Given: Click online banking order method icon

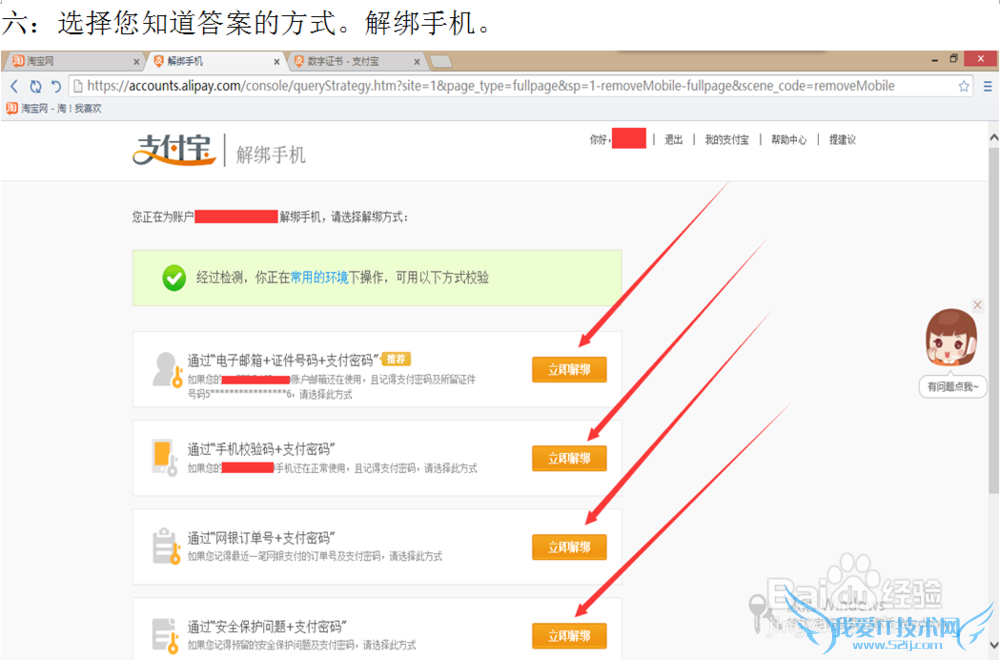Looking at the screenshot, I should tap(166, 546).
